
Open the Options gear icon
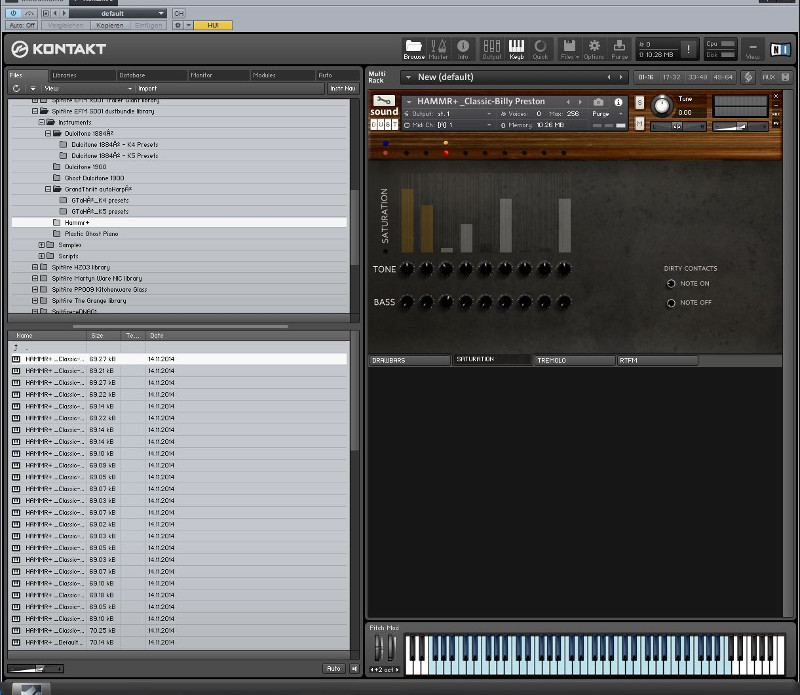click(x=594, y=49)
